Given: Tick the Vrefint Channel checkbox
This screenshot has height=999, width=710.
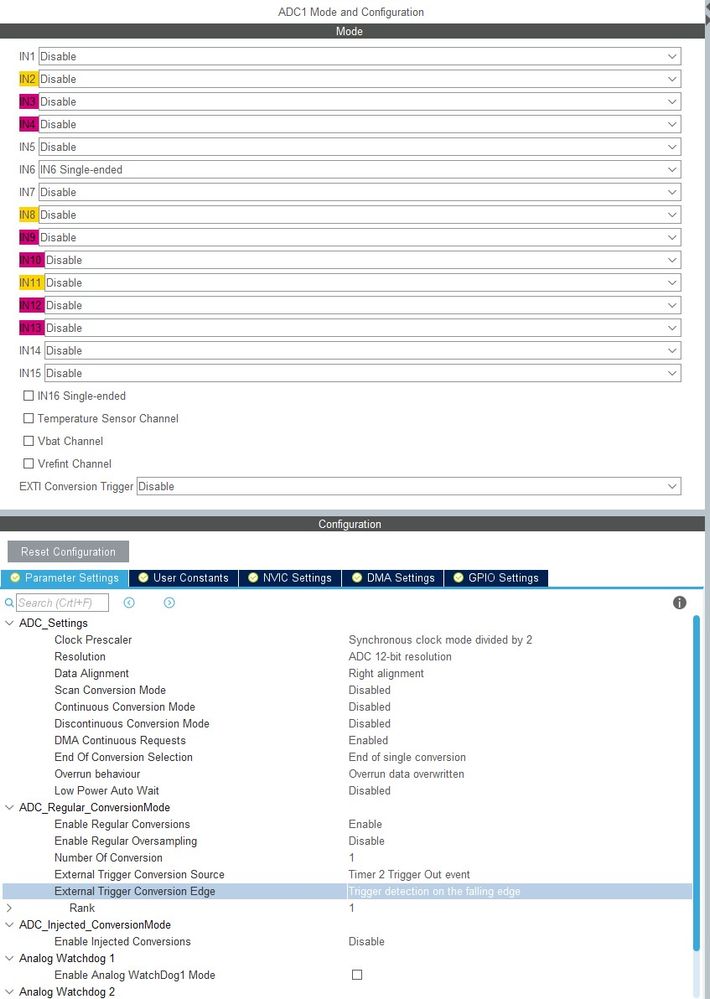Looking at the screenshot, I should click(29, 463).
